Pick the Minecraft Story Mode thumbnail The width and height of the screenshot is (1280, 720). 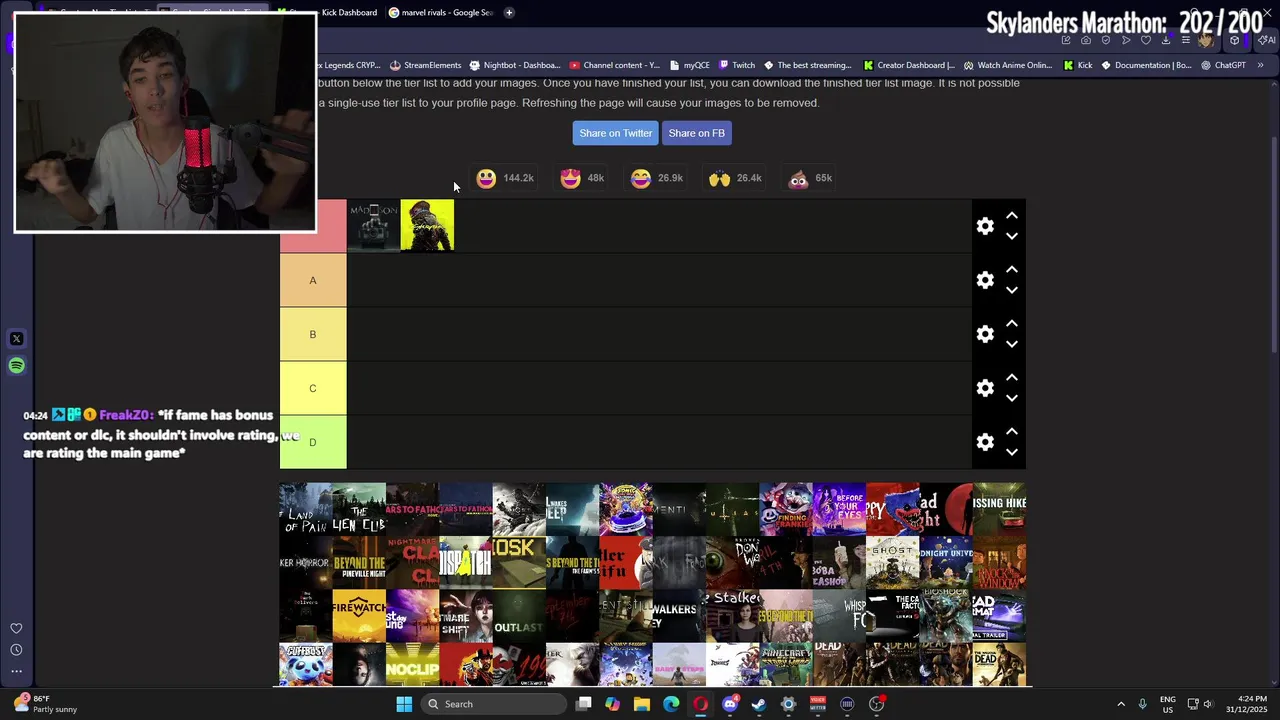(x=786, y=665)
